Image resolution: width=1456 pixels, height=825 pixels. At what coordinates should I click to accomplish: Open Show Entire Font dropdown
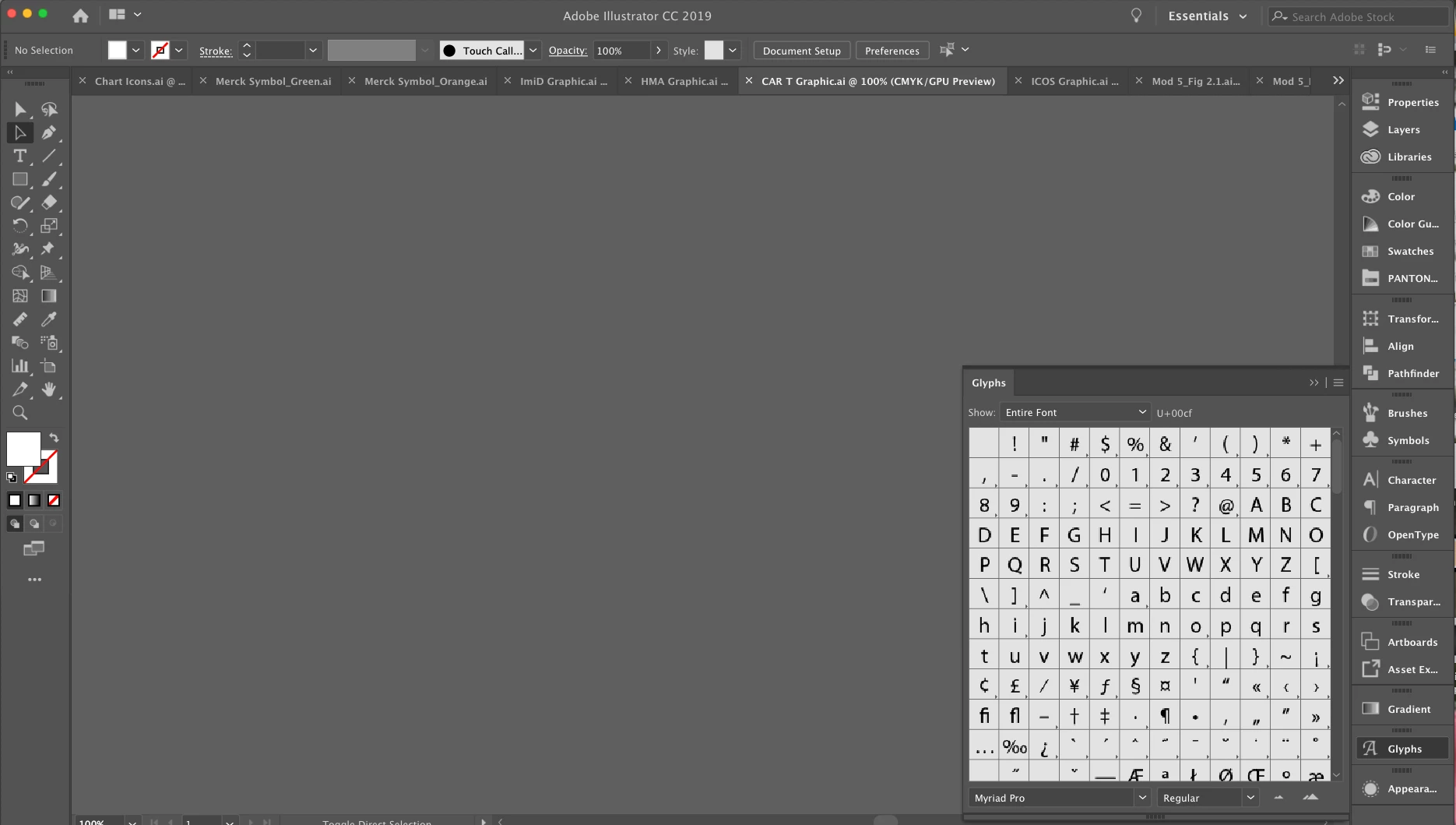[x=1075, y=412]
